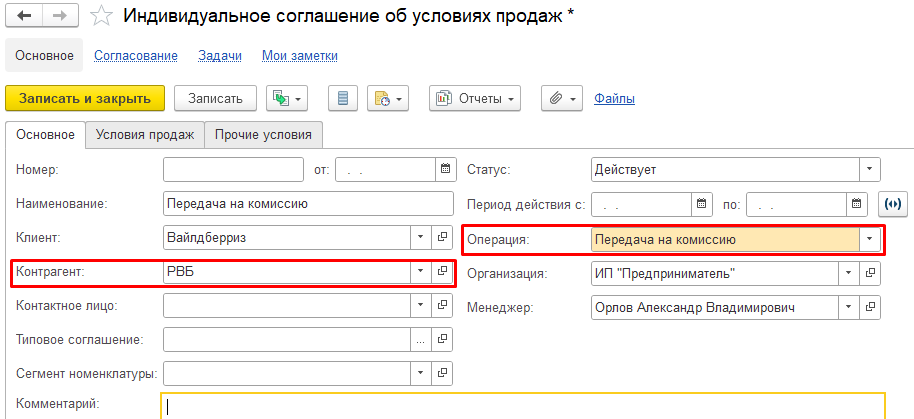Click the list-view icon button in toolbar
The image size is (914, 419).
[343, 98]
